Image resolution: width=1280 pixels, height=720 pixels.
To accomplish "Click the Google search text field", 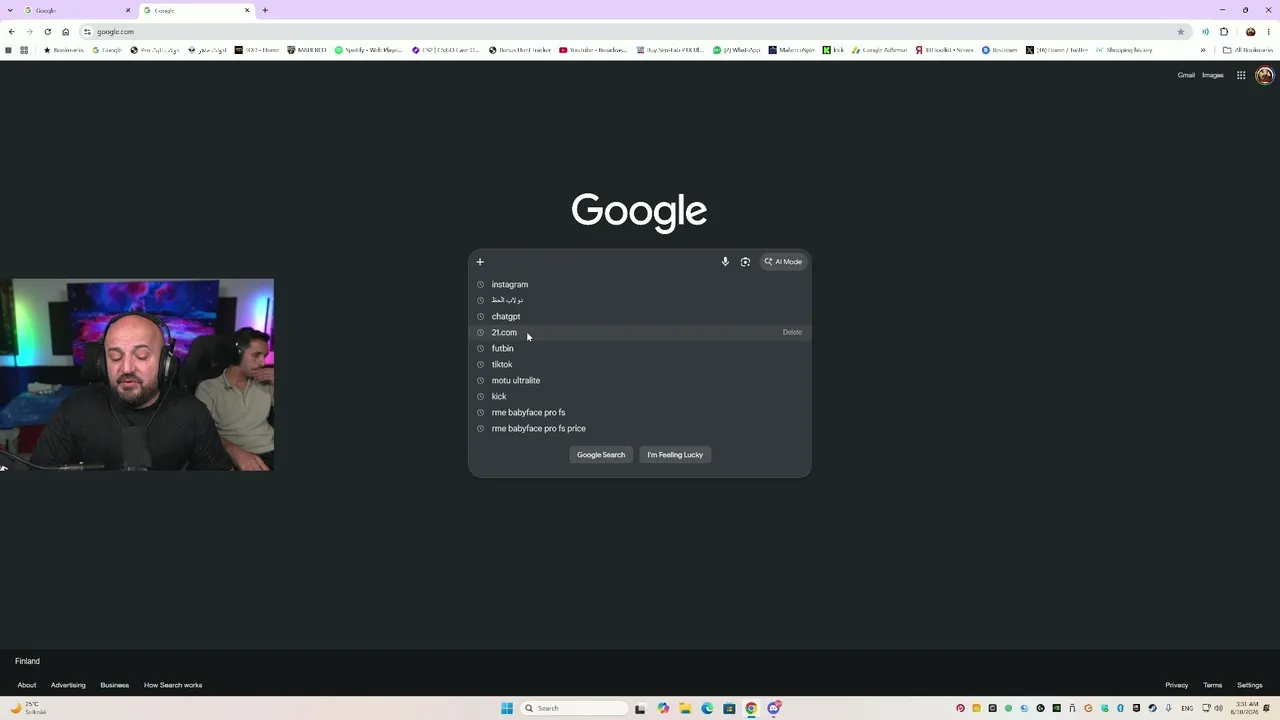I will (x=602, y=262).
